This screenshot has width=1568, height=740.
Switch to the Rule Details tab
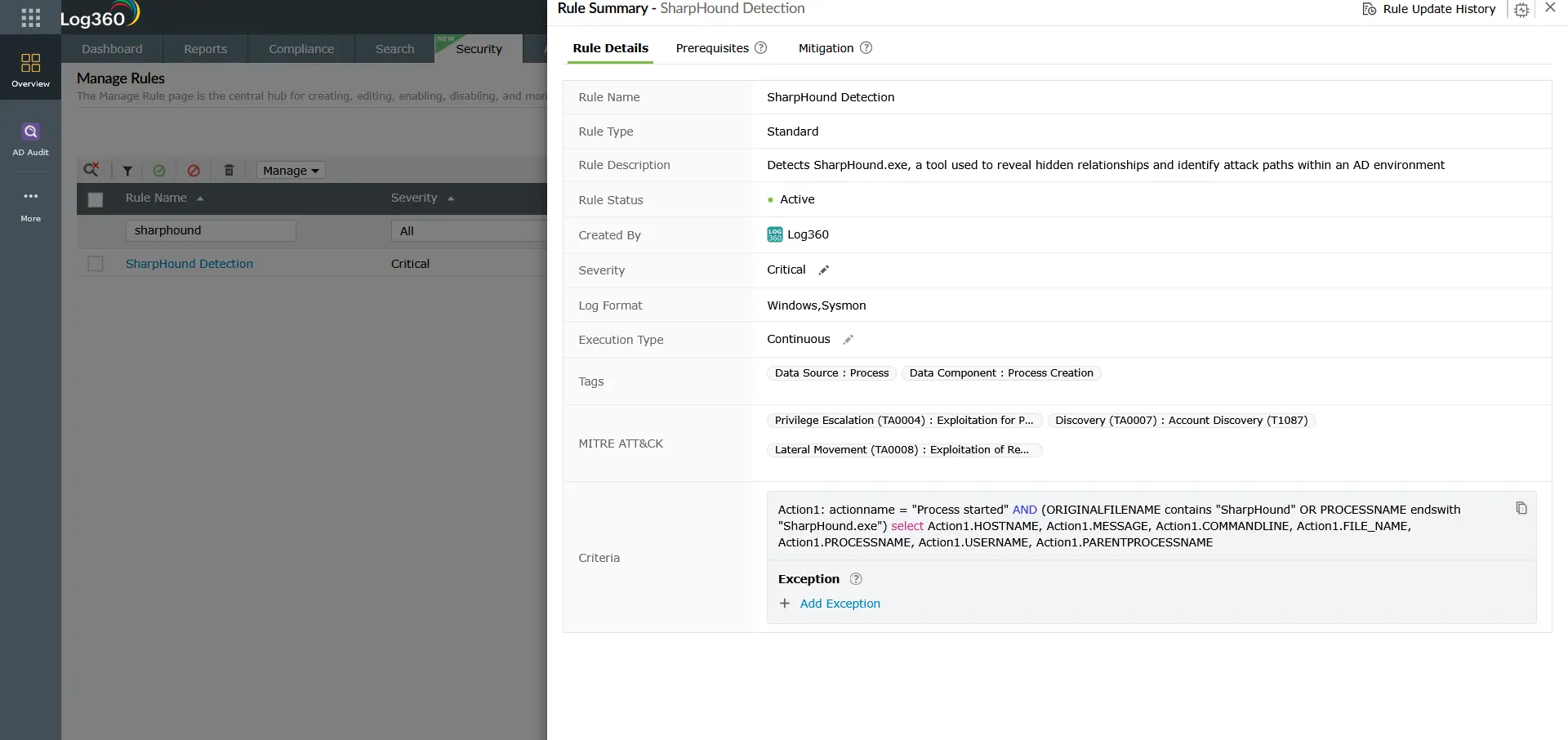point(610,48)
